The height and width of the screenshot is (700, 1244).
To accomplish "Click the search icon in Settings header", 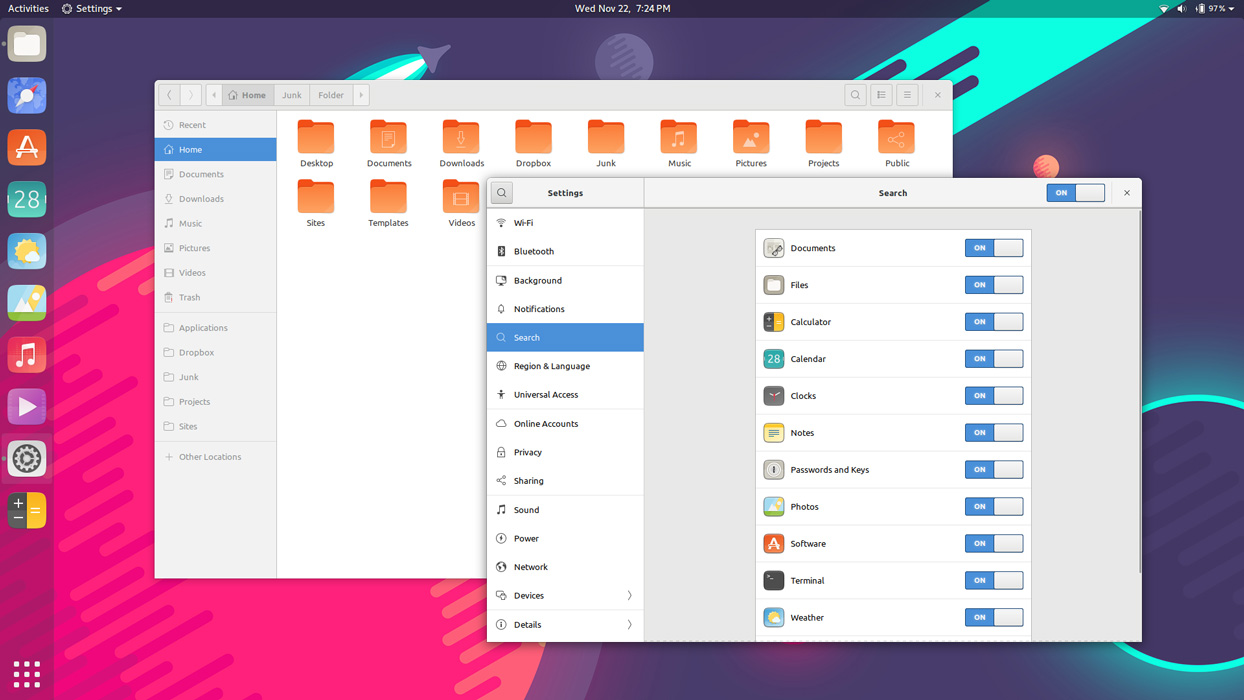I will (x=501, y=192).
